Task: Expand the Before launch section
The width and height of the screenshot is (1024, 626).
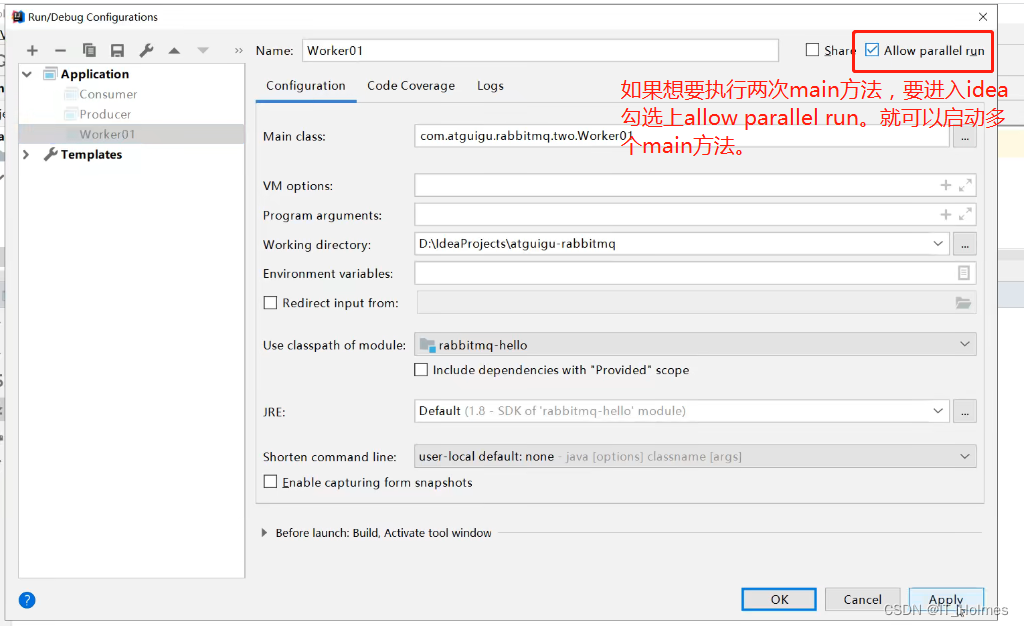Action: pos(264,533)
